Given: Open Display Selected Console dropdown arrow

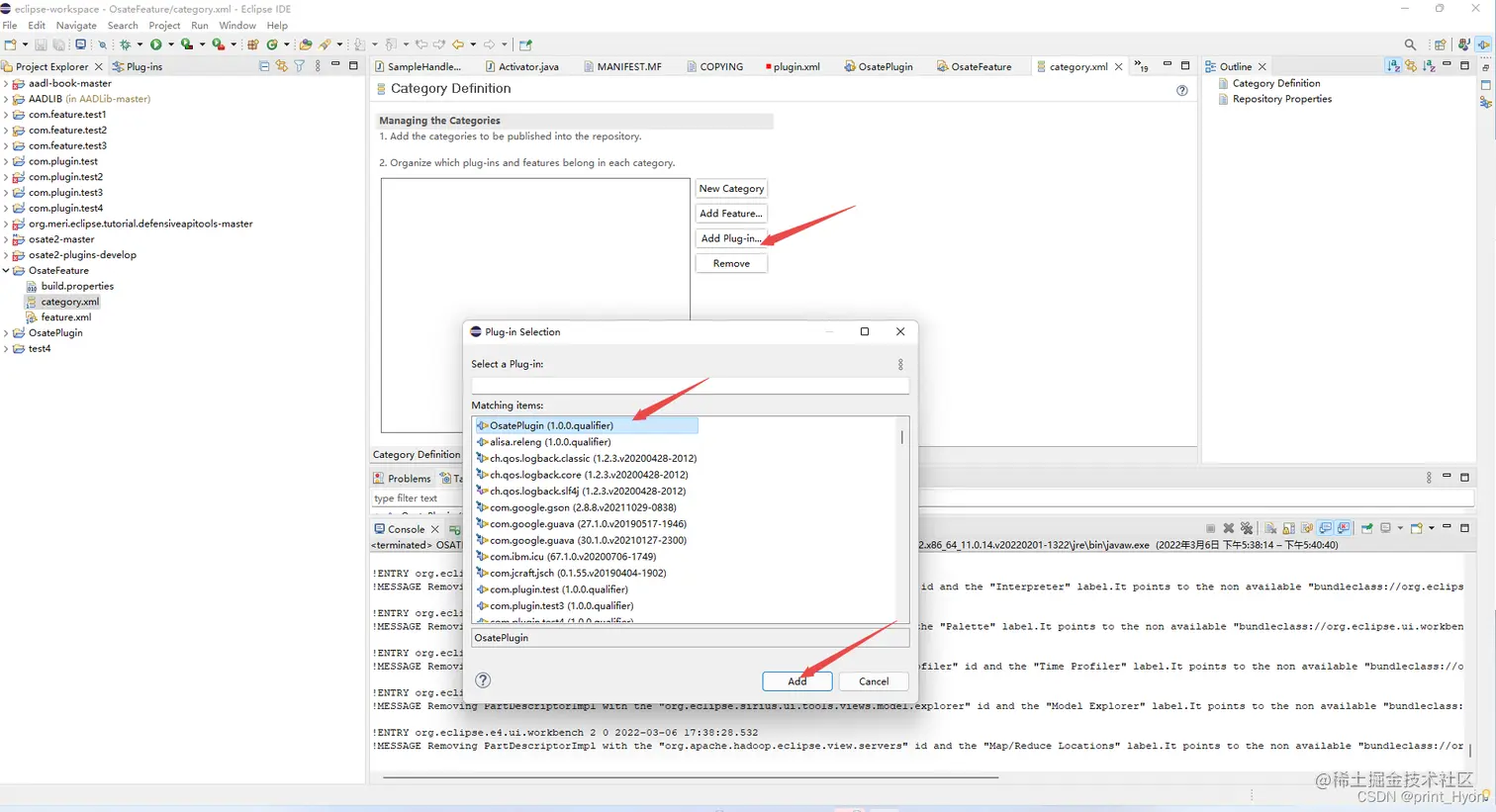Looking at the screenshot, I should pos(1399,529).
